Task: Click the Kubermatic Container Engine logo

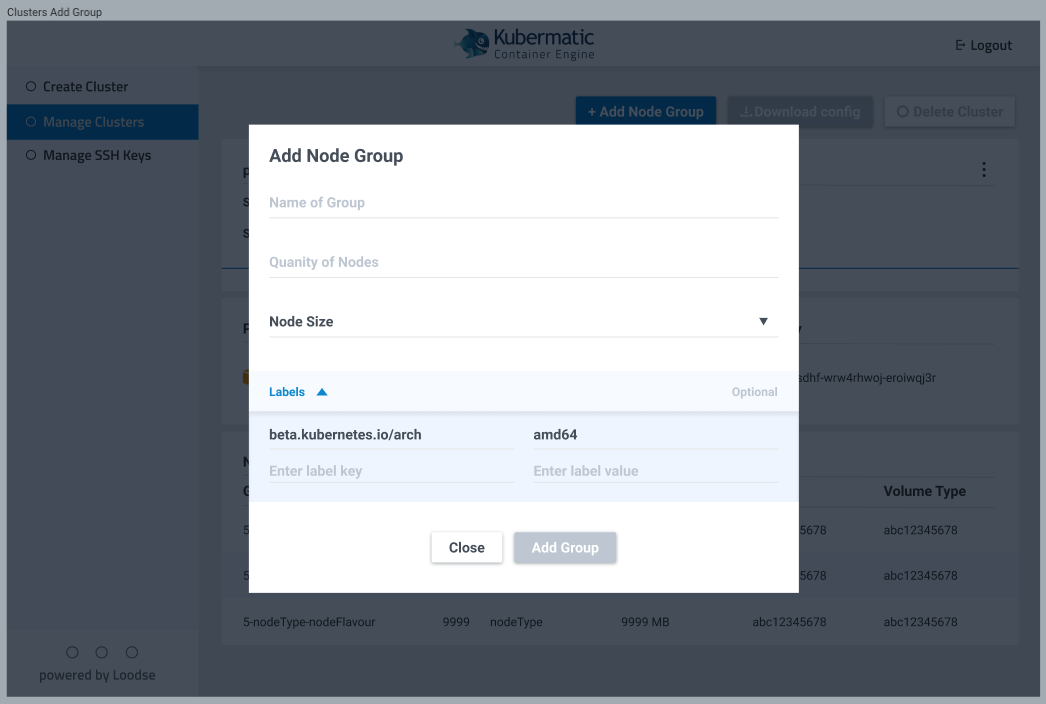Action: tap(524, 44)
